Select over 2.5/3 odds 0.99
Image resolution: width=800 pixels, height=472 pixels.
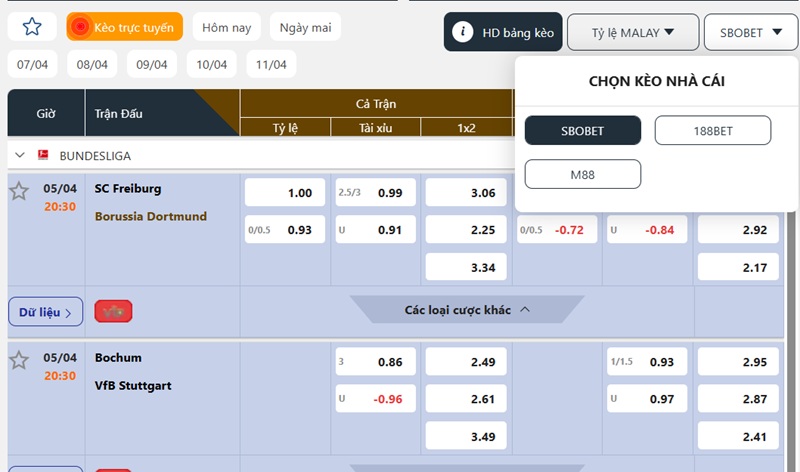[376, 192]
